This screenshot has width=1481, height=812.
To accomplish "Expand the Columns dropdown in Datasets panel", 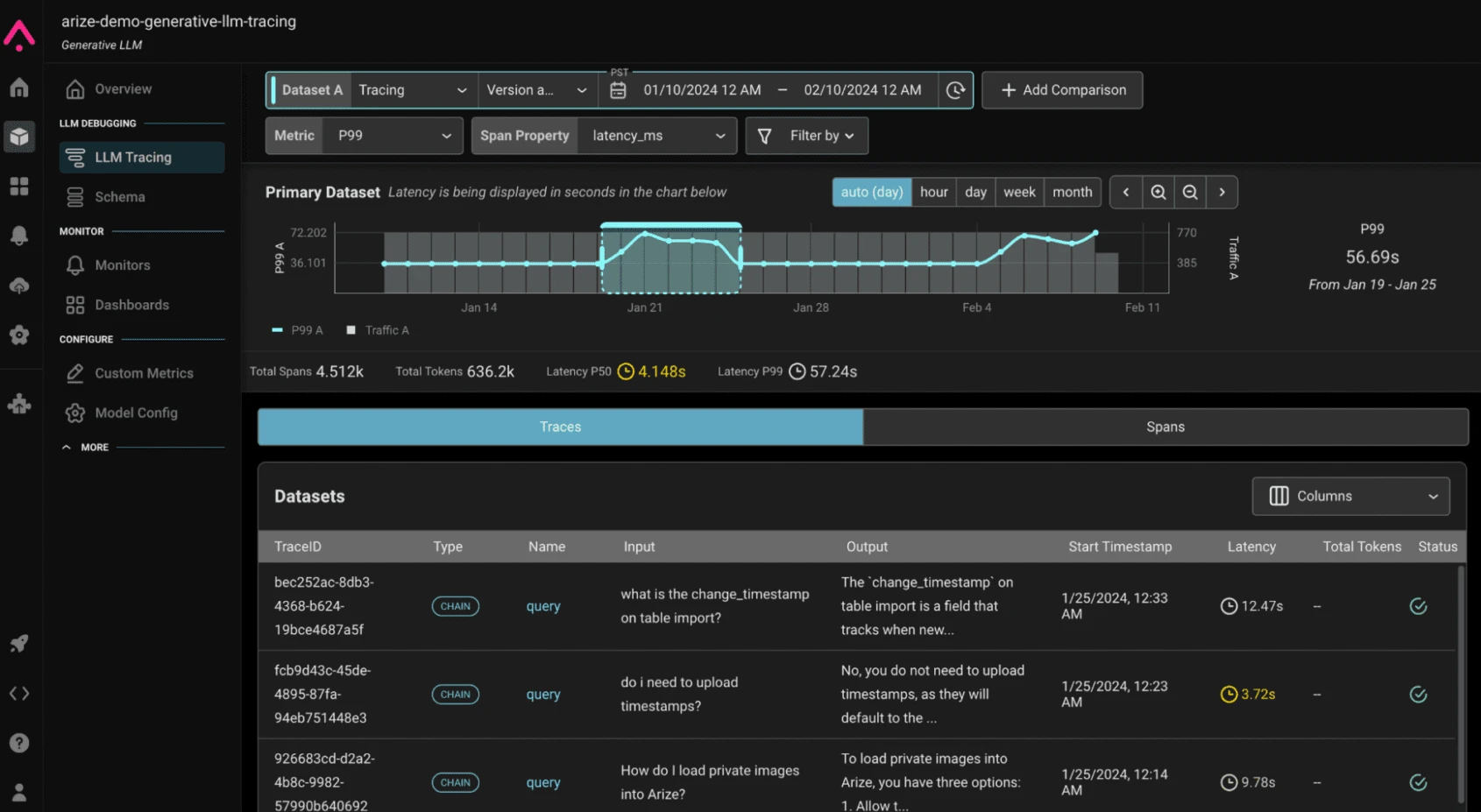I will [x=1350, y=496].
